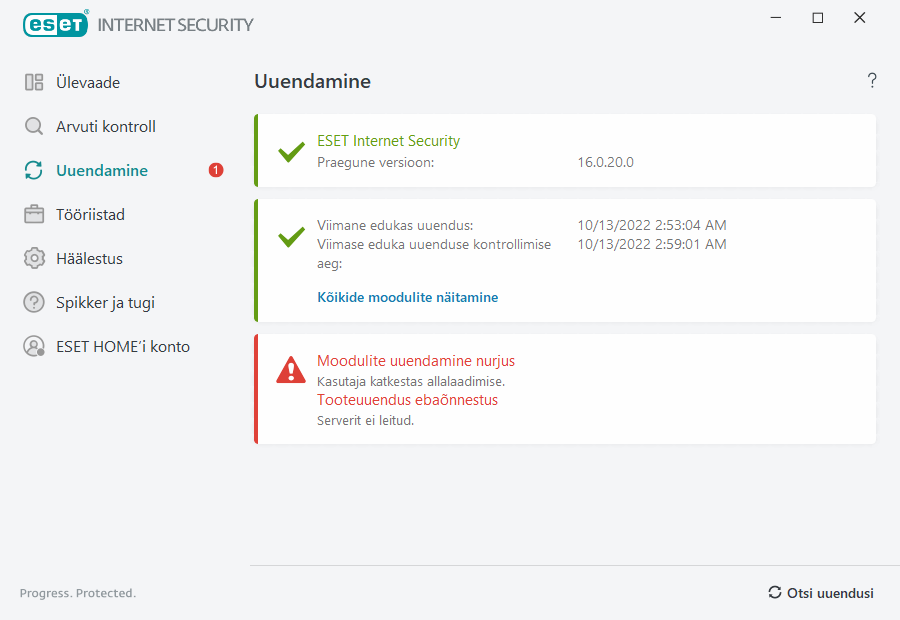Click the ESET logo in title bar
Image resolution: width=900 pixels, height=620 pixels.
click(x=56, y=24)
